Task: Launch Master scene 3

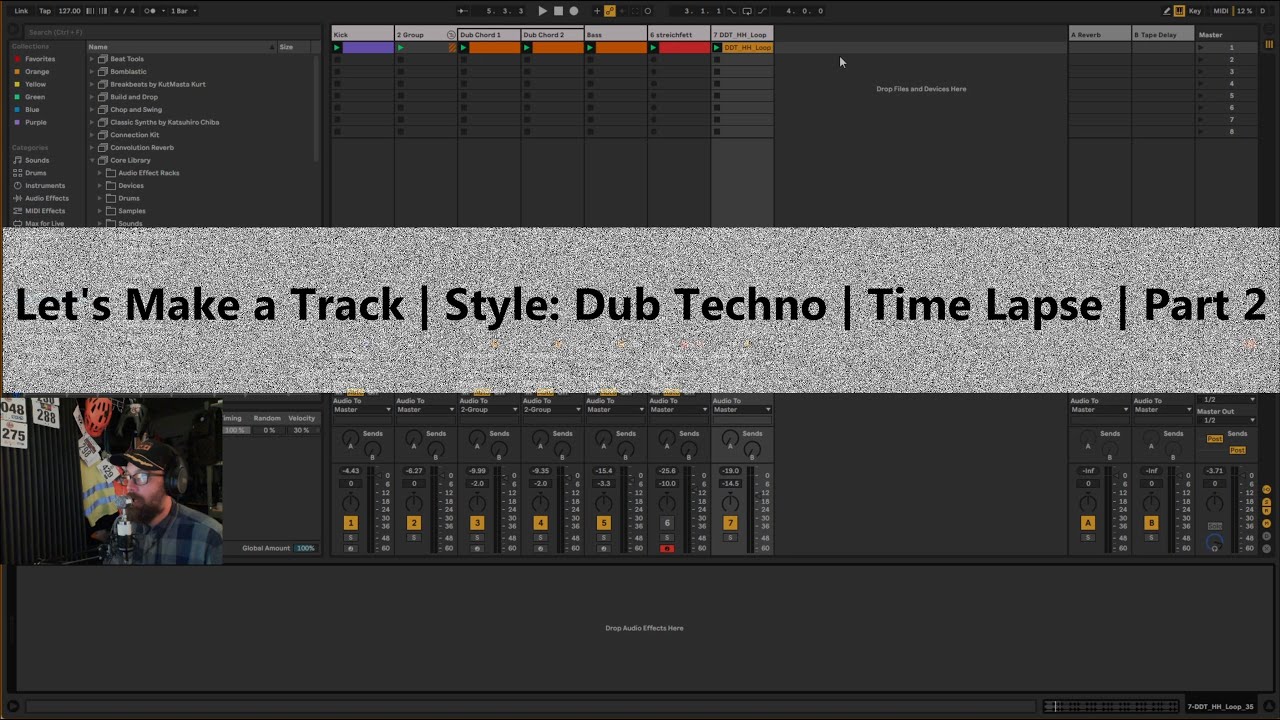Action: [1202, 72]
